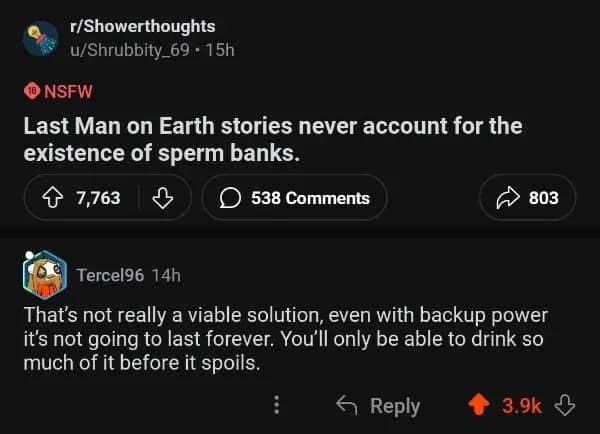Open the 538 Comments section

[294, 198]
